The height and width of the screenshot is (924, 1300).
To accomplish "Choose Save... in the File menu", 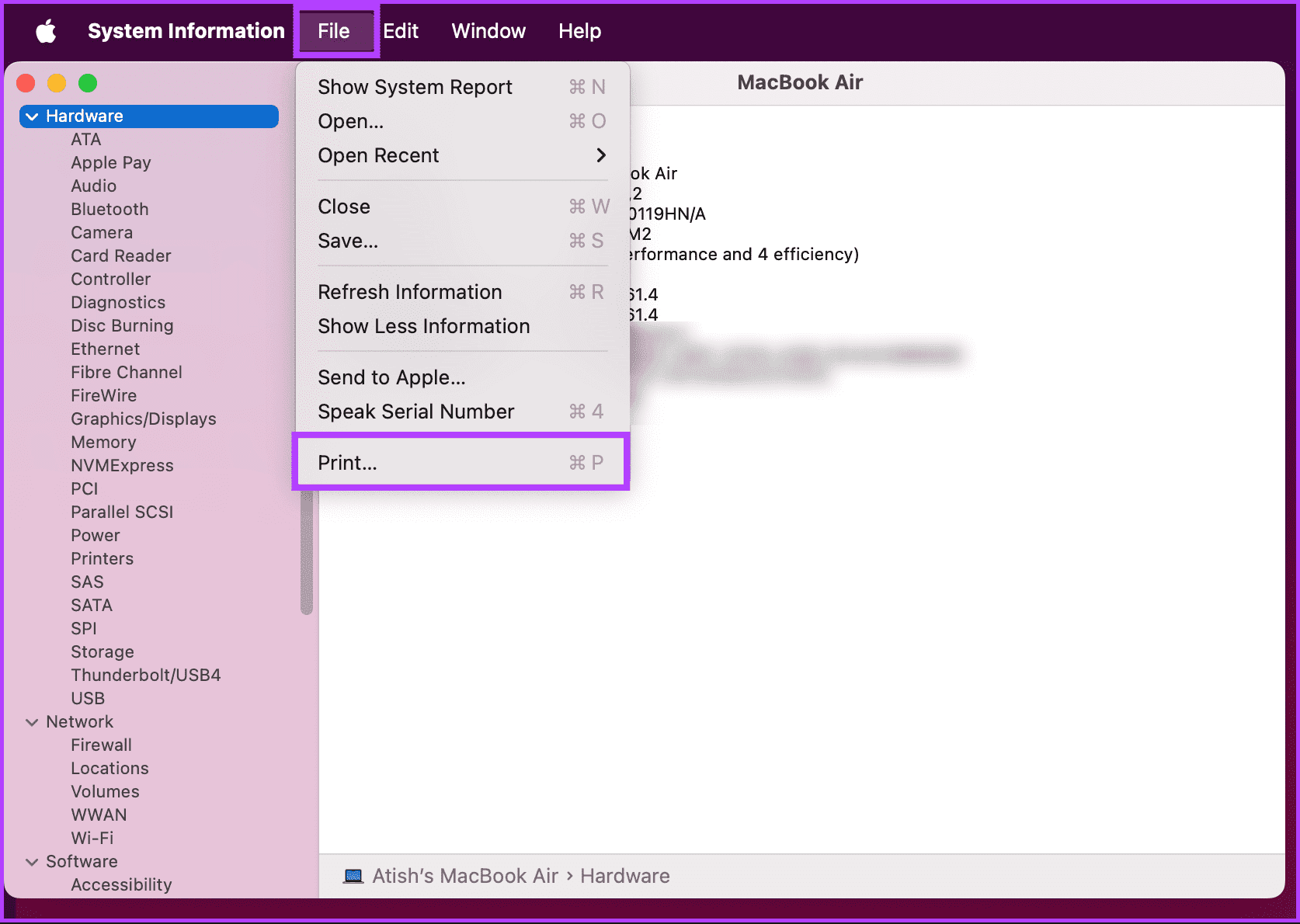I will [x=461, y=241].
